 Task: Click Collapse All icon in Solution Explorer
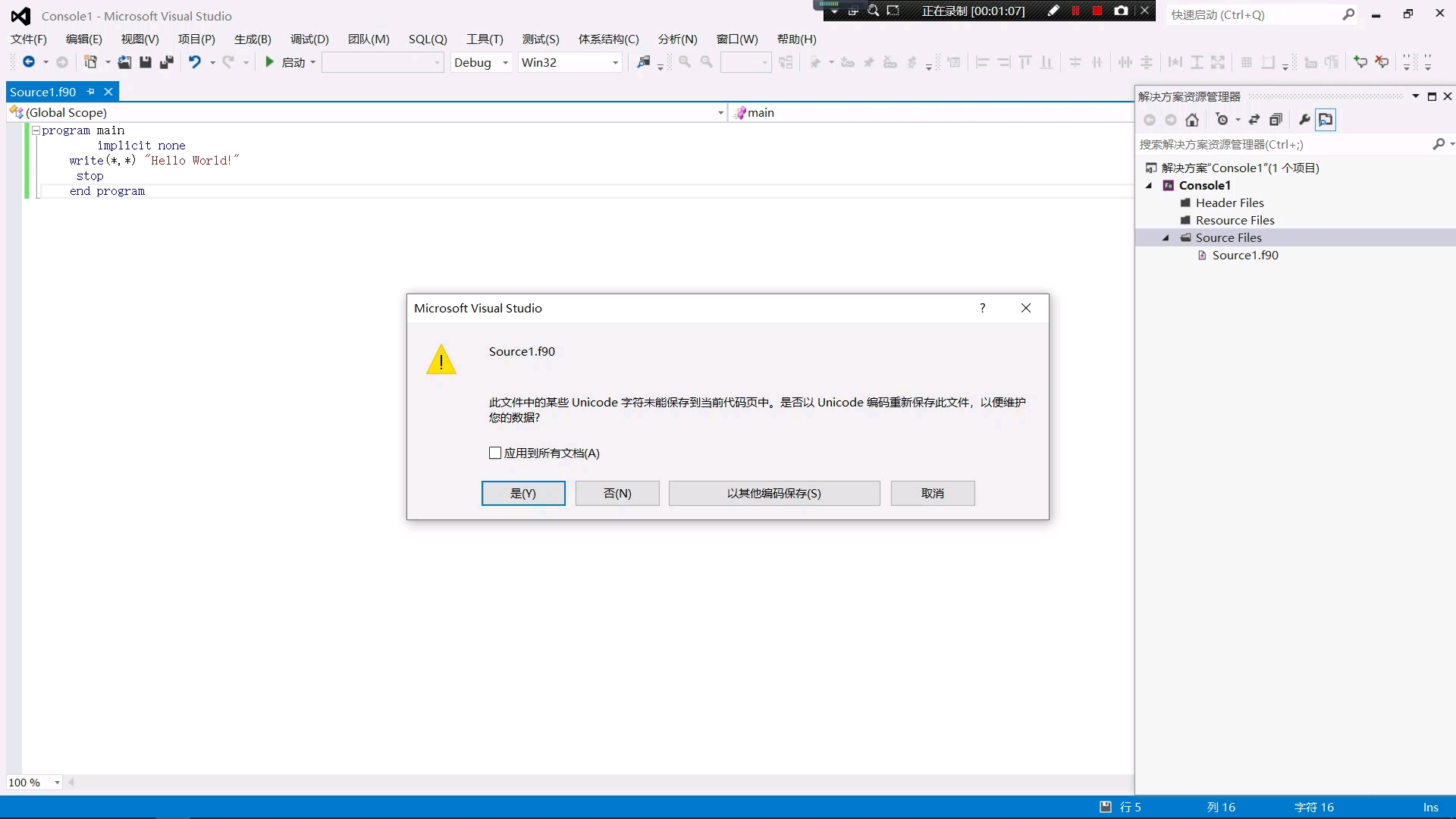[1276, 120]
